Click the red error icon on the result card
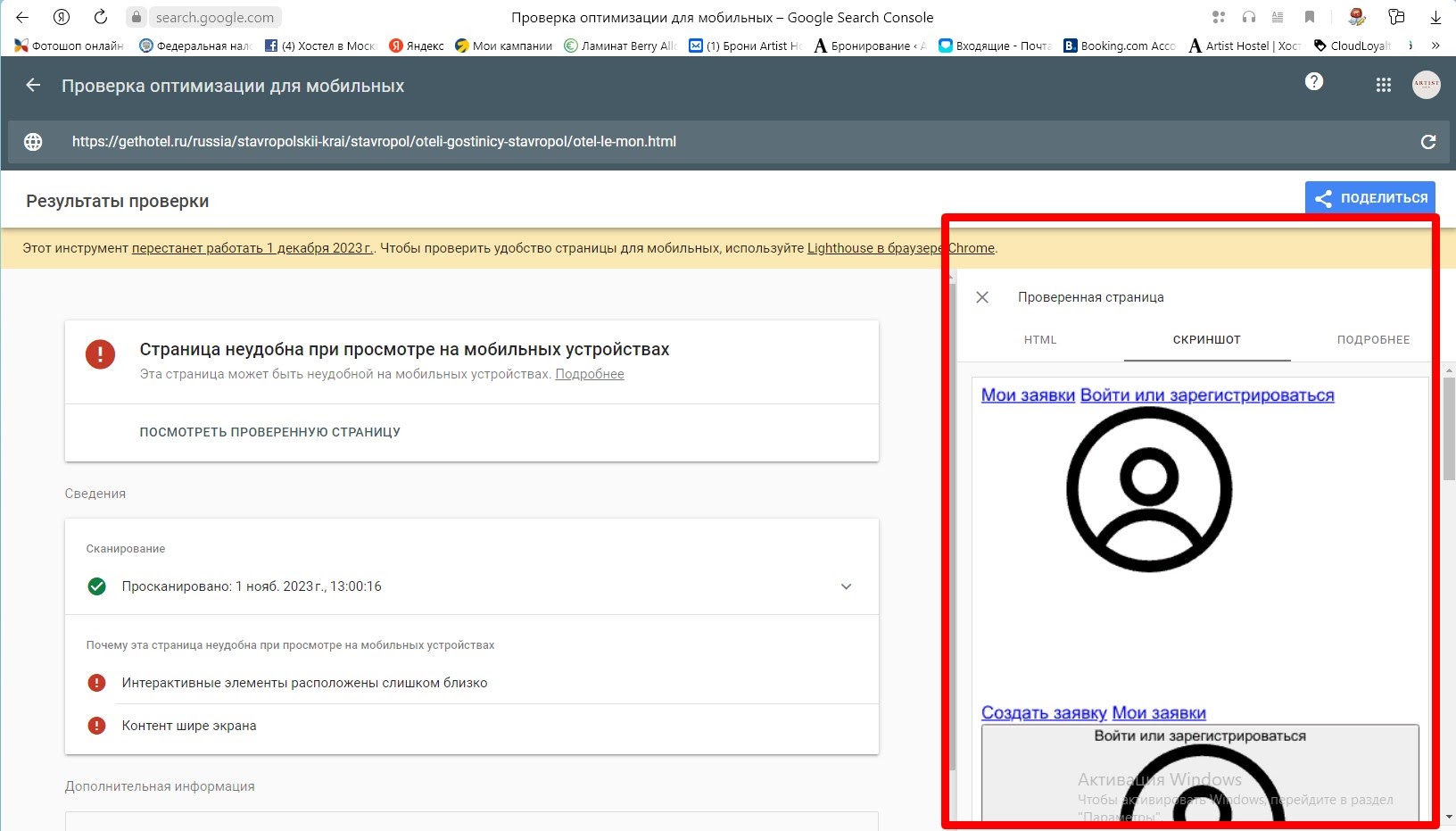 (100, 353)
